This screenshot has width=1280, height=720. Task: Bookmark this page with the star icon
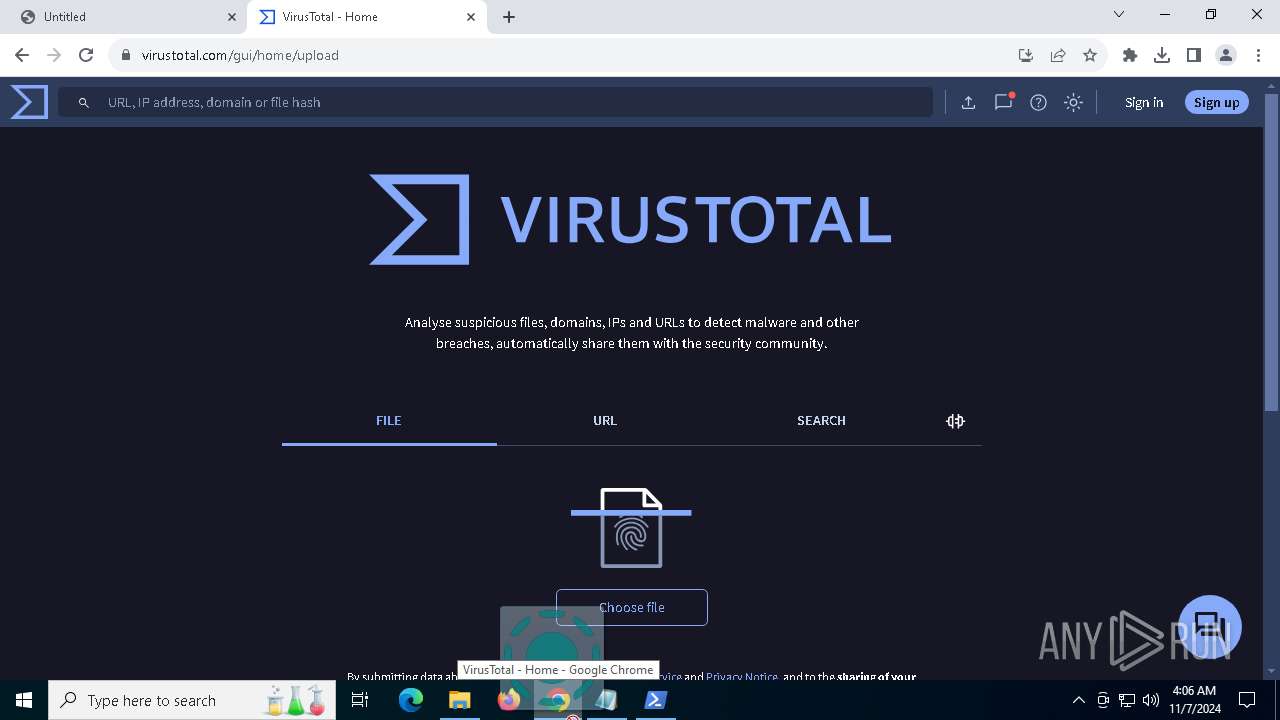point(1090,55)
